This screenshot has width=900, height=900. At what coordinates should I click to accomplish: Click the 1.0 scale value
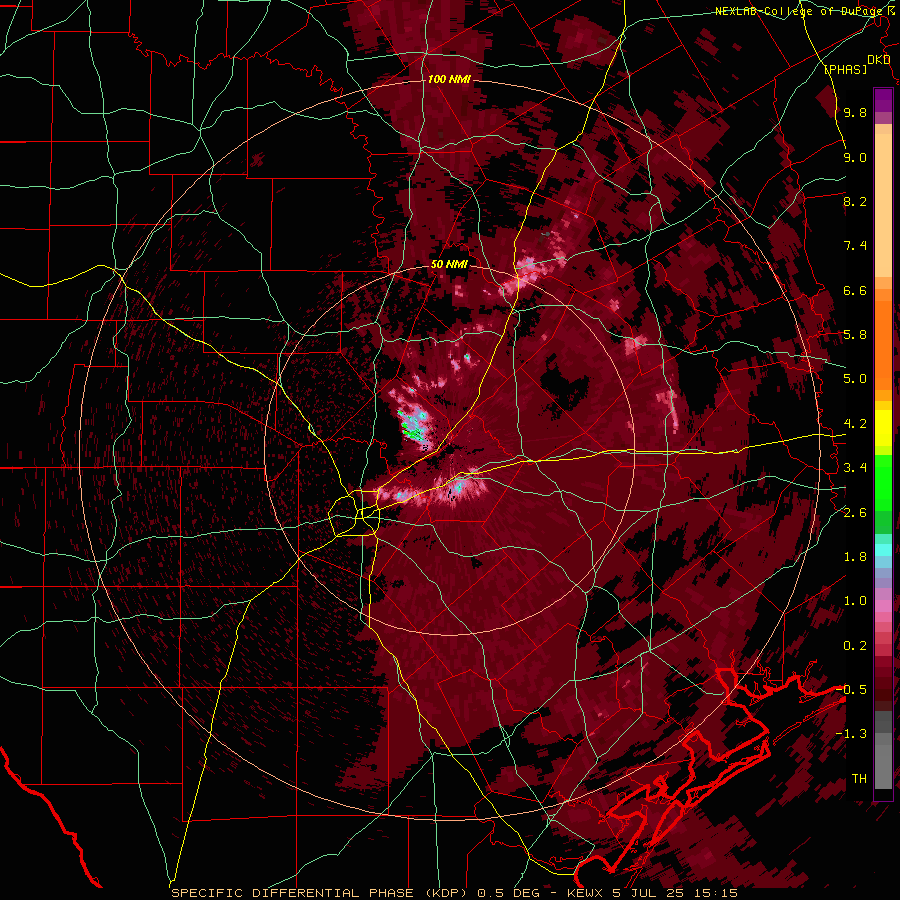(x=855, y=602)
